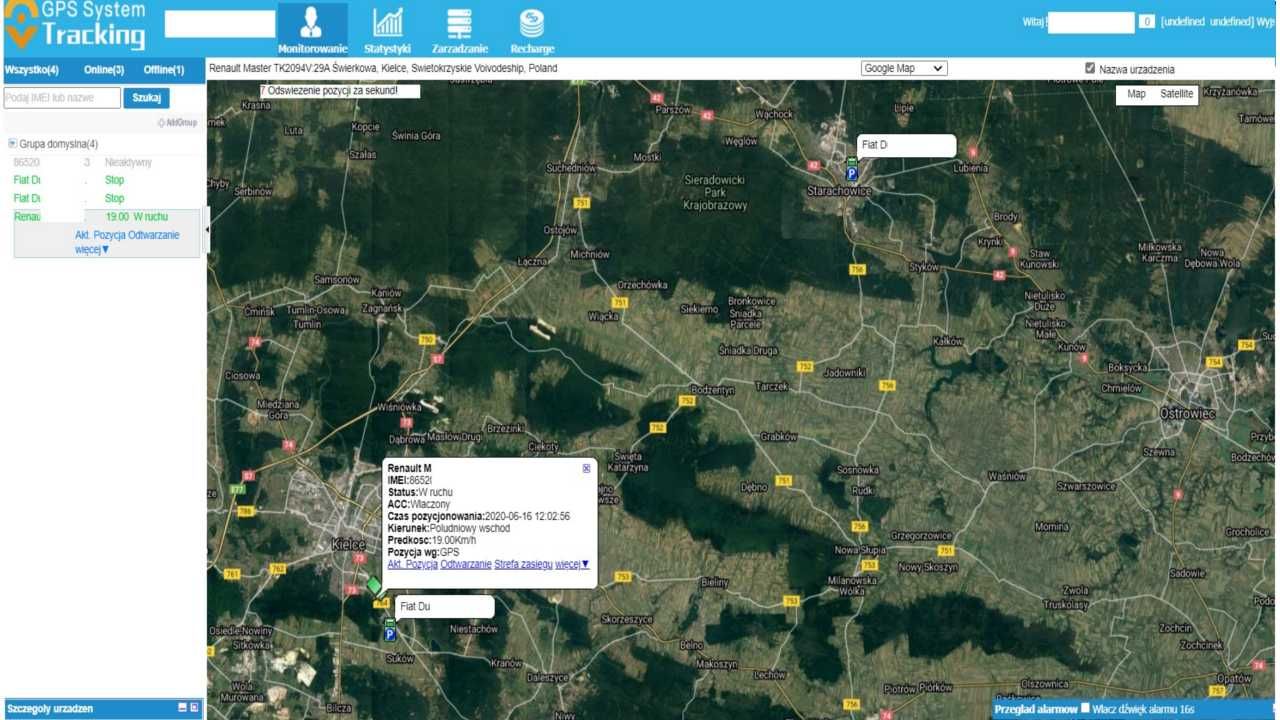
Task: Click Odtwarzanie link in map popup
Action: [x=466, y=564]
